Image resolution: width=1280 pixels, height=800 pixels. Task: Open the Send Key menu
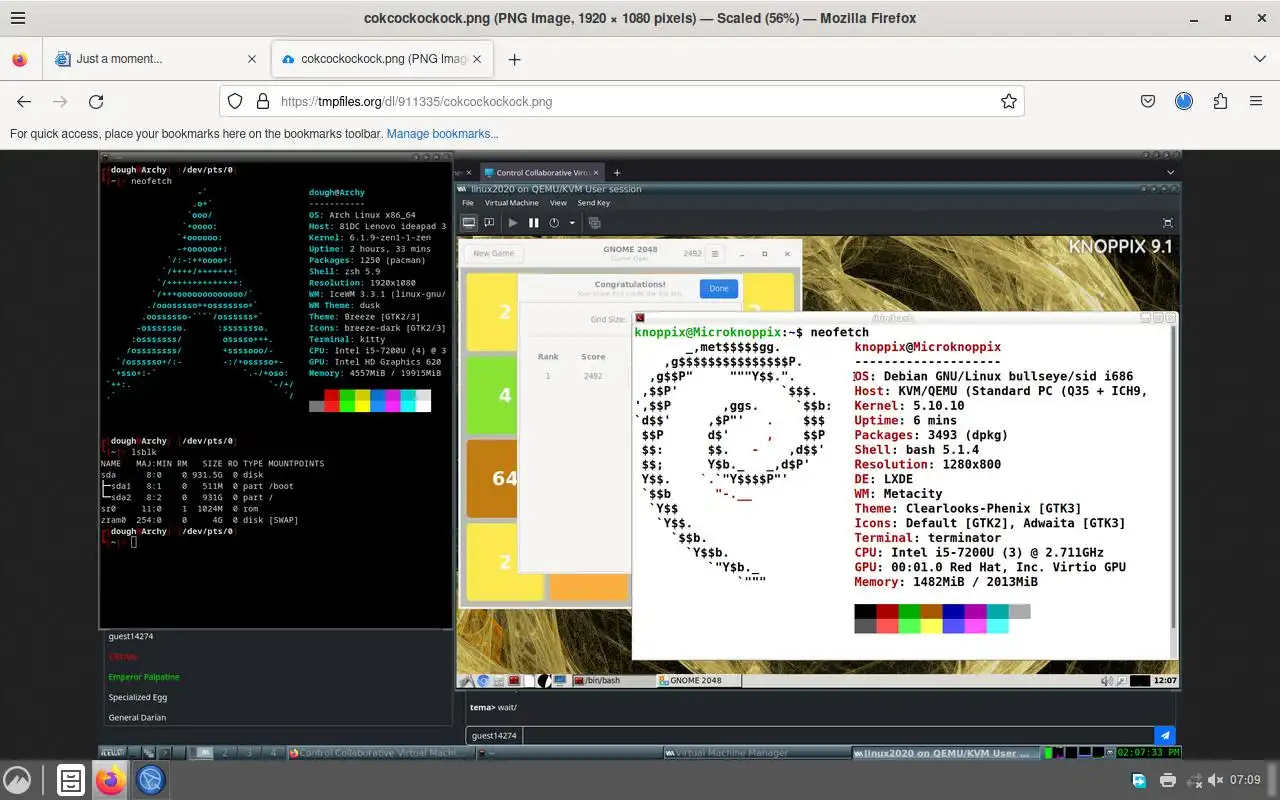point(593,203)
